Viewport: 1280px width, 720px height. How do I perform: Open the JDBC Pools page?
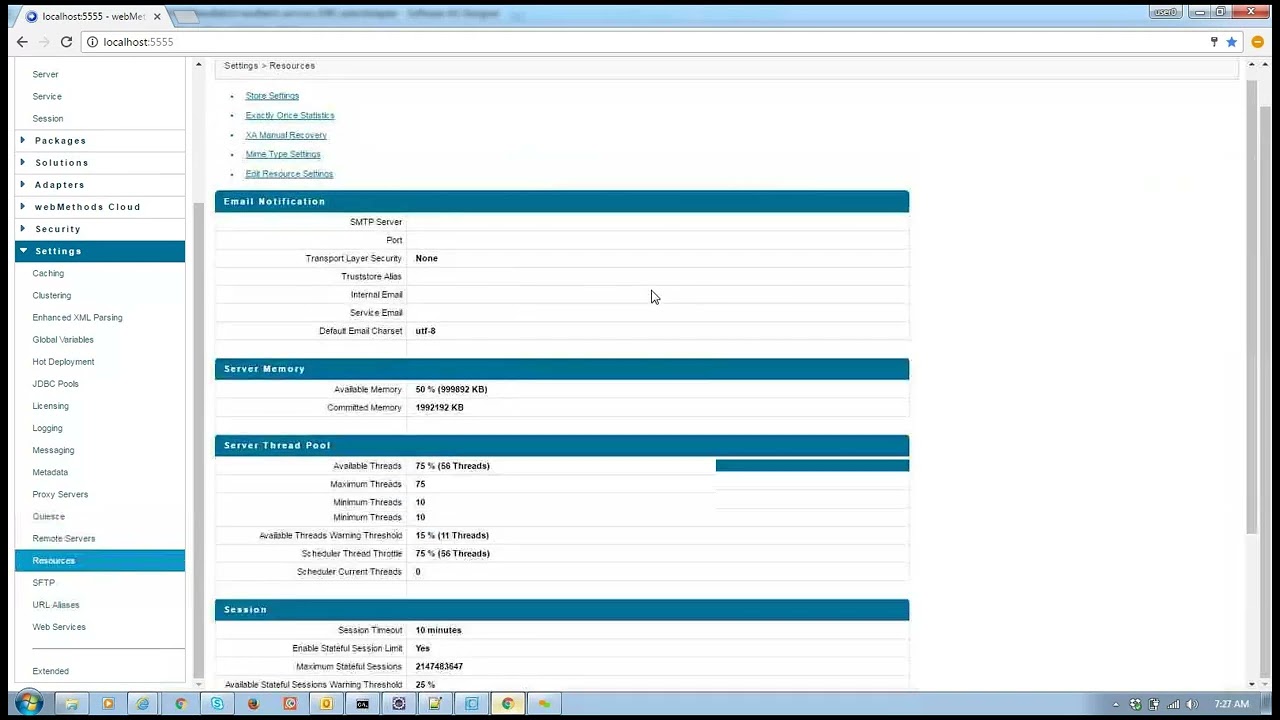(55, 383)
